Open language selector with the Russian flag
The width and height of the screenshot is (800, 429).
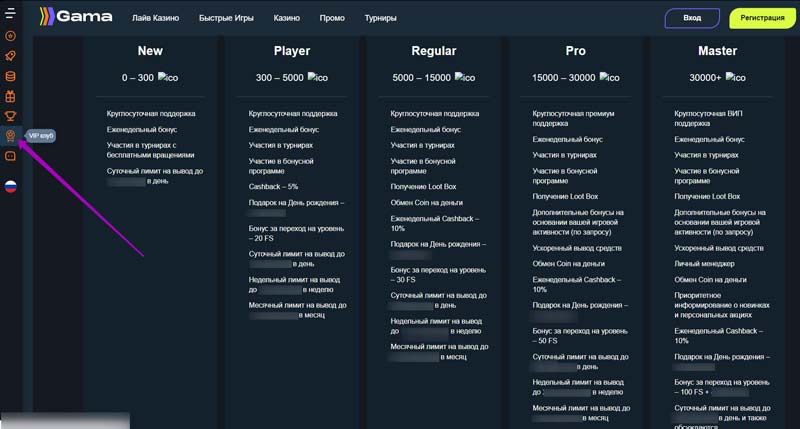(11, 186)
